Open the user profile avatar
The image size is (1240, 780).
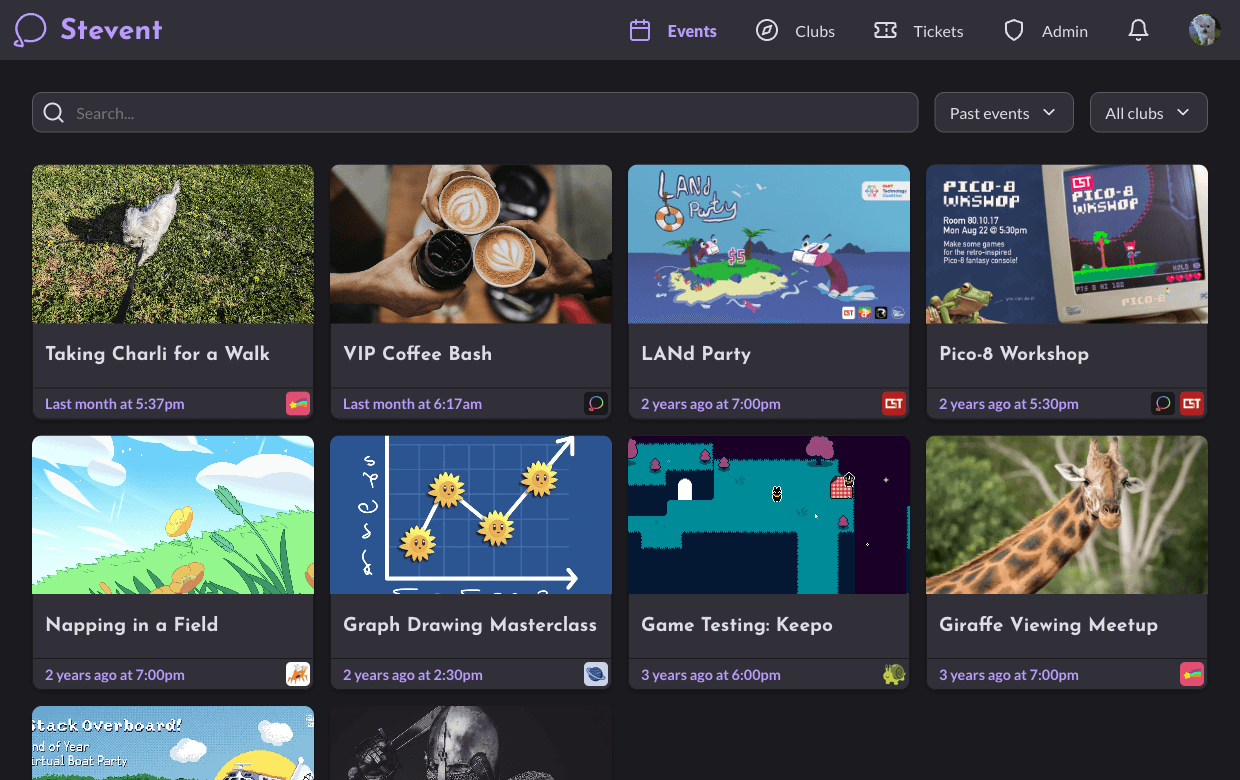pos(1205,30)
